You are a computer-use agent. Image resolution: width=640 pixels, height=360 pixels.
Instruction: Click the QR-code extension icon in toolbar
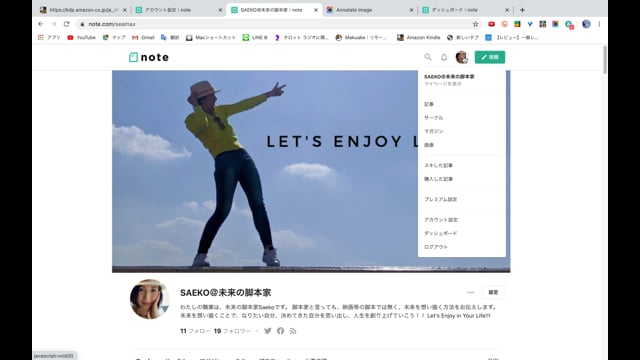coord(542,24)
